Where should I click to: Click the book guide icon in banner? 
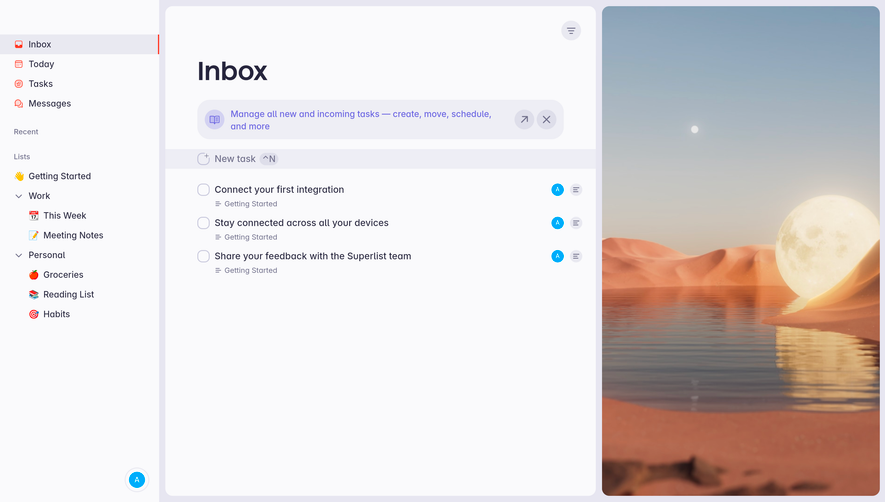pos(214,120)
